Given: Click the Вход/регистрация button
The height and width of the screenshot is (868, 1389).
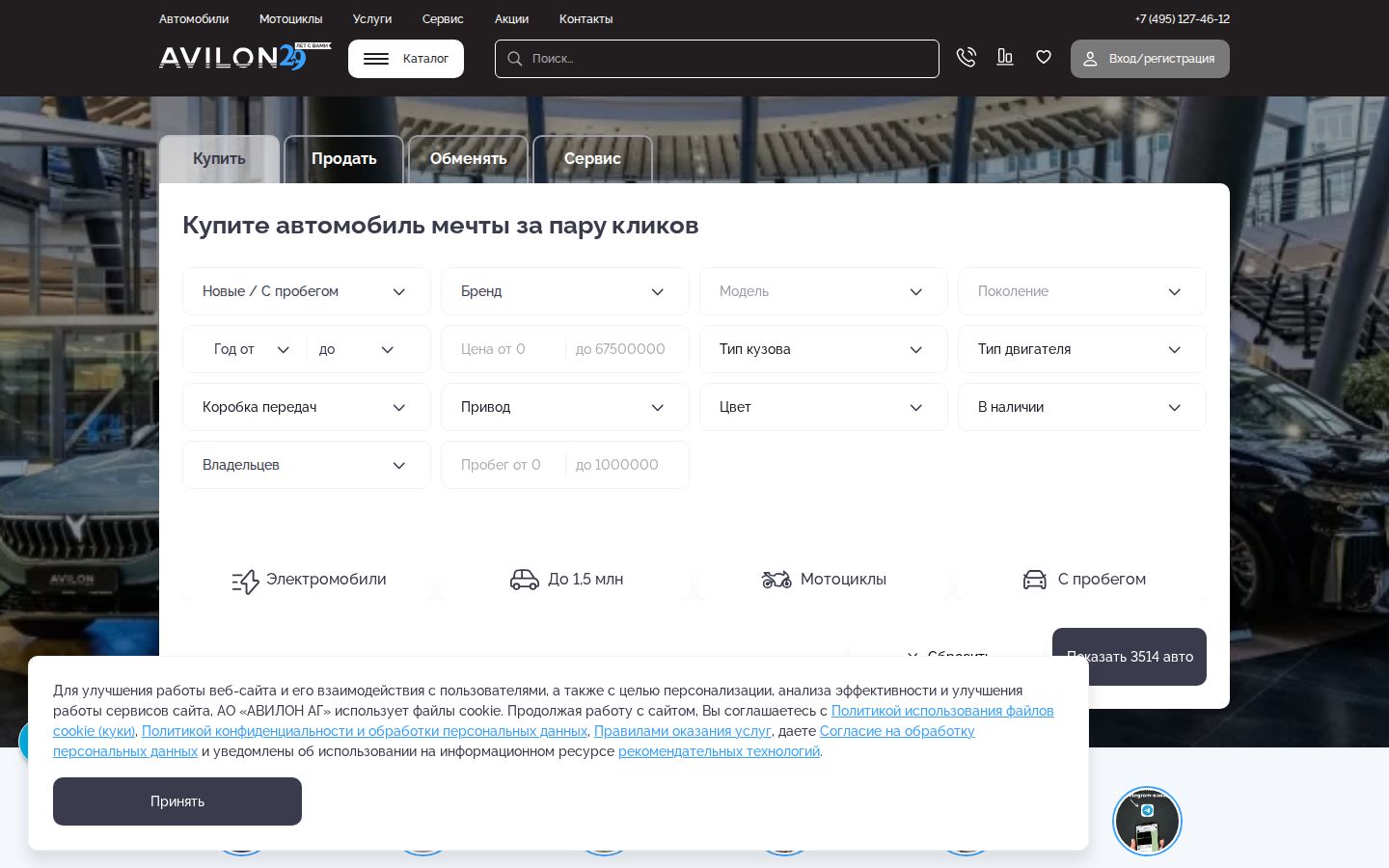Looking at the screenshot, I should (x=1149, y=59).
